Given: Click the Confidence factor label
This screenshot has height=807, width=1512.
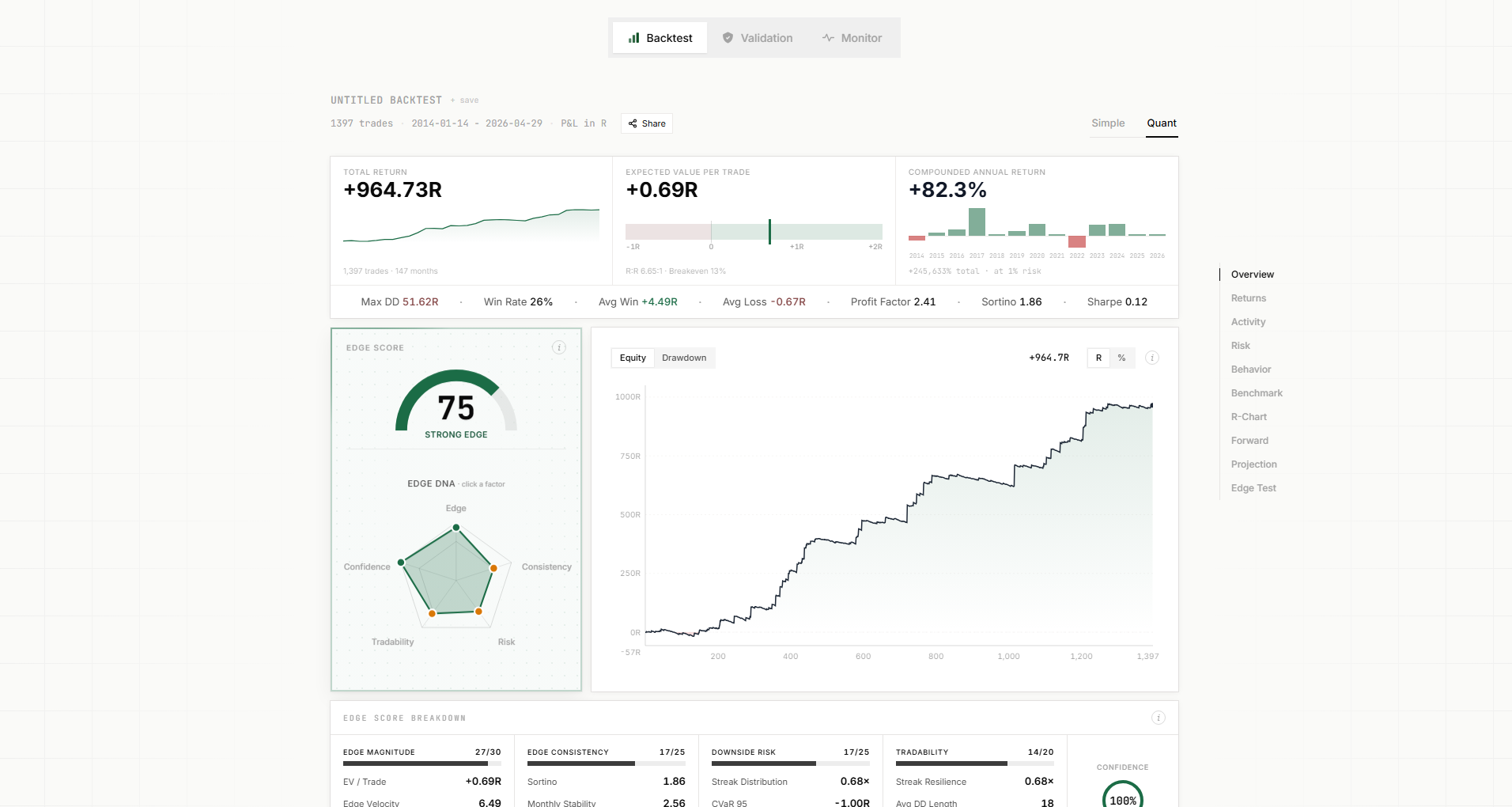Looking at the screenshot, I should [367, 567].
